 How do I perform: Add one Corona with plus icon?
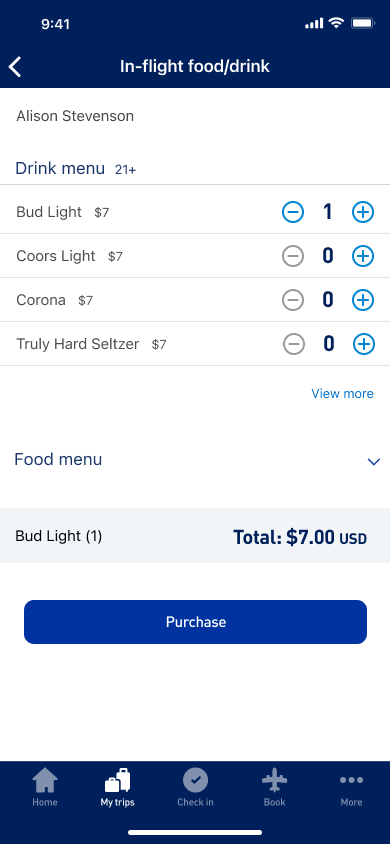click(x=363, y=300)
